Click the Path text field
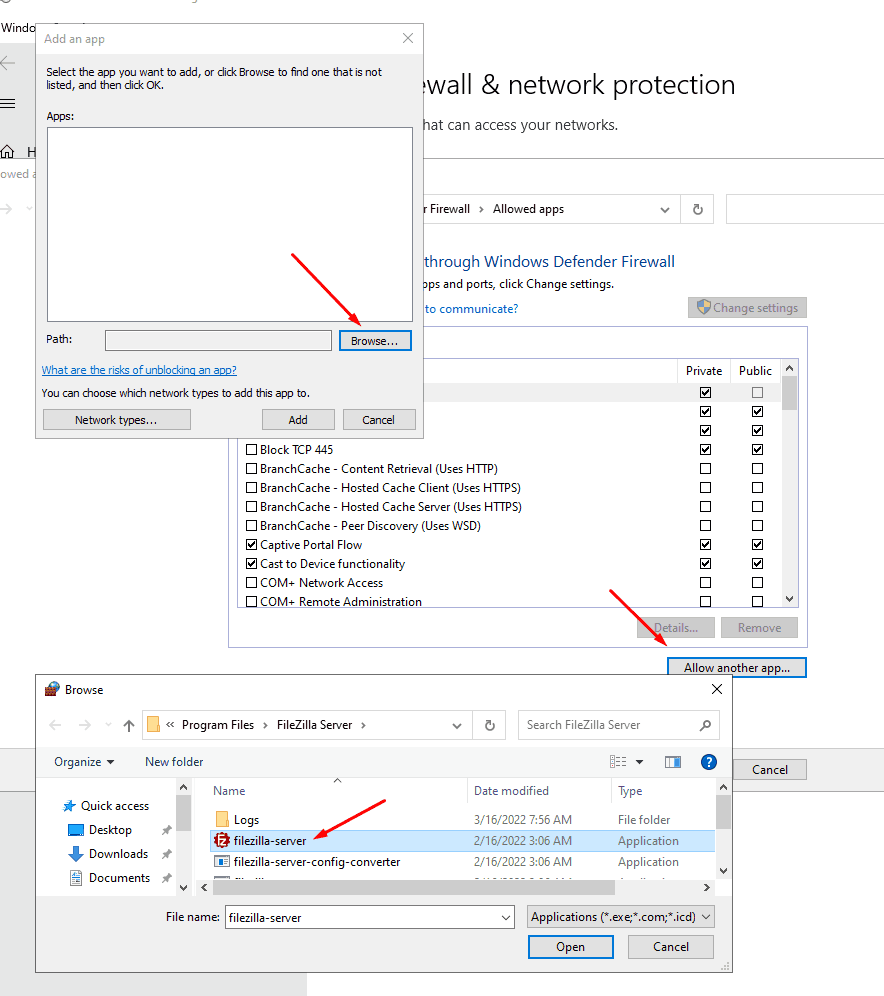Viewport: 884px width, 996px height. pyautogui.click(x=218, y=340)
